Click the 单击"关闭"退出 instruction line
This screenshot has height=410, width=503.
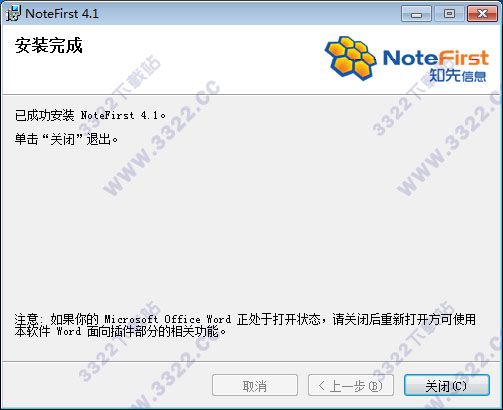66,139
